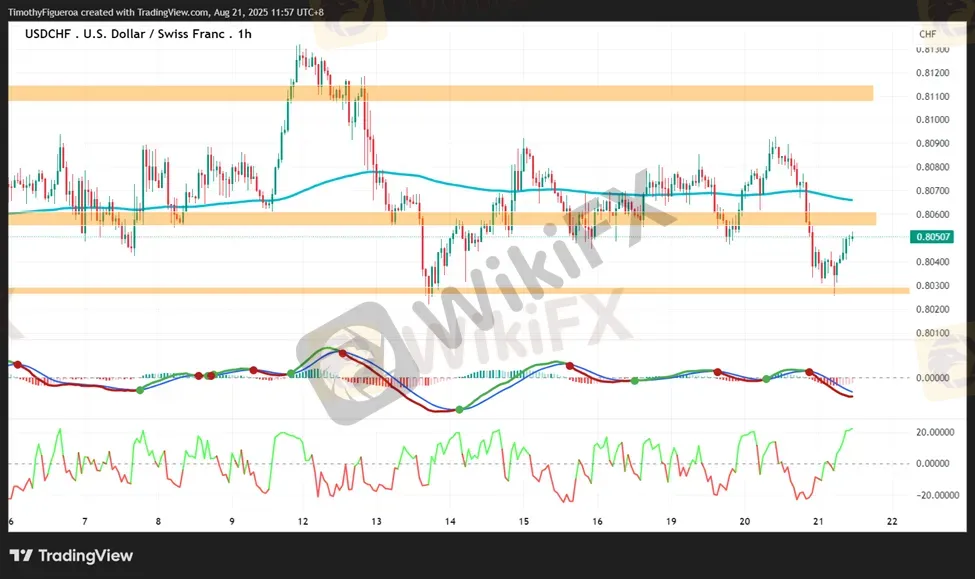Click the green MACD crossover dot at the deepest trough
The height and width of the screenshot is (579, 975).
[x=459, y=409]
